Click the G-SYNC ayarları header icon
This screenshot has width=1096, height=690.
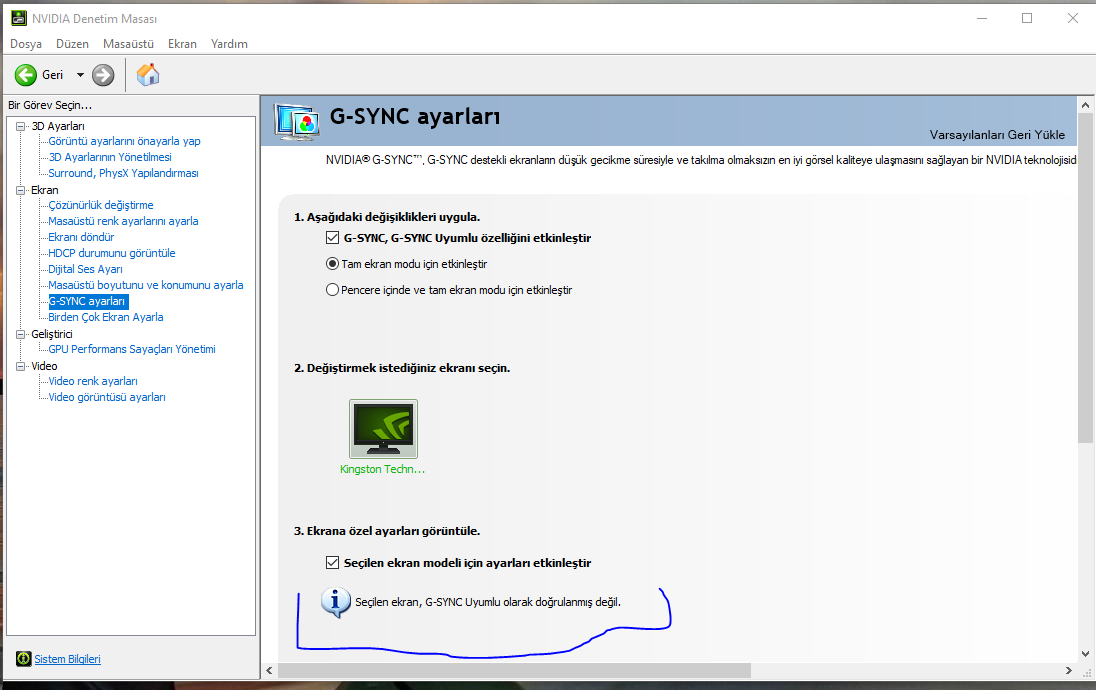point(297,122)
